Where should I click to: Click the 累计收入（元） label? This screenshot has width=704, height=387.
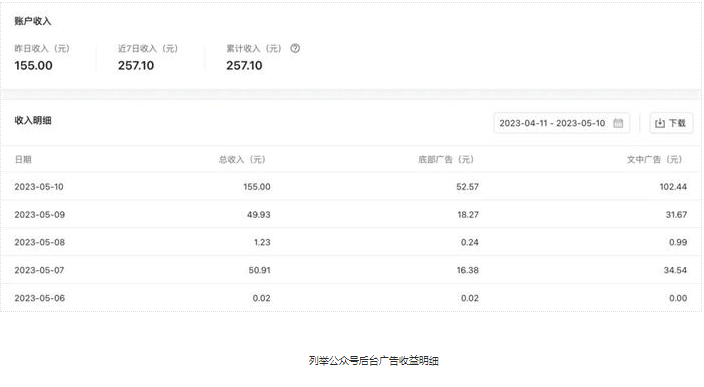click(x=254, y=48)
